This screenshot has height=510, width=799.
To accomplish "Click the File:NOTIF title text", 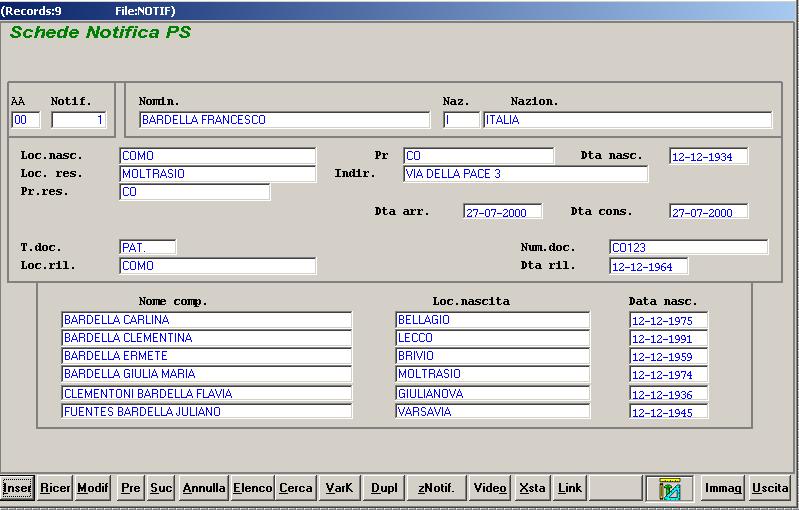I will coord(145,11).
